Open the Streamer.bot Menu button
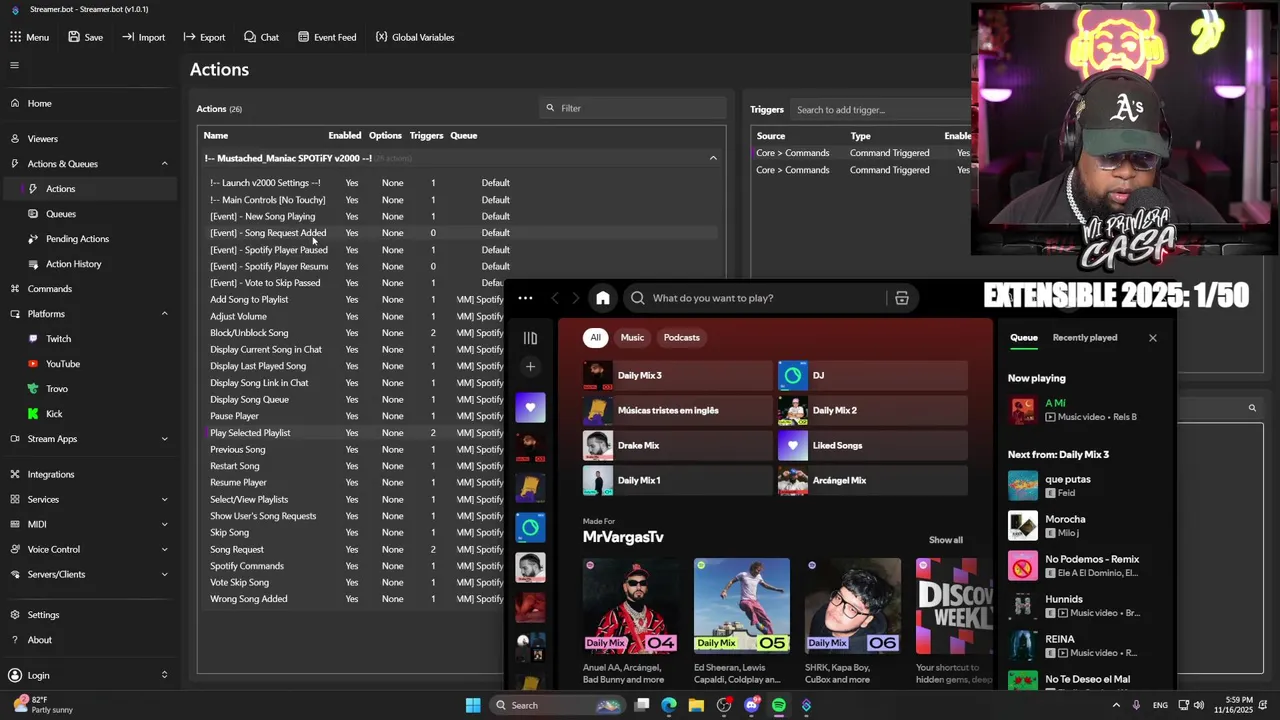This screenshot has width=1280, height=720. tap(29, 37)
